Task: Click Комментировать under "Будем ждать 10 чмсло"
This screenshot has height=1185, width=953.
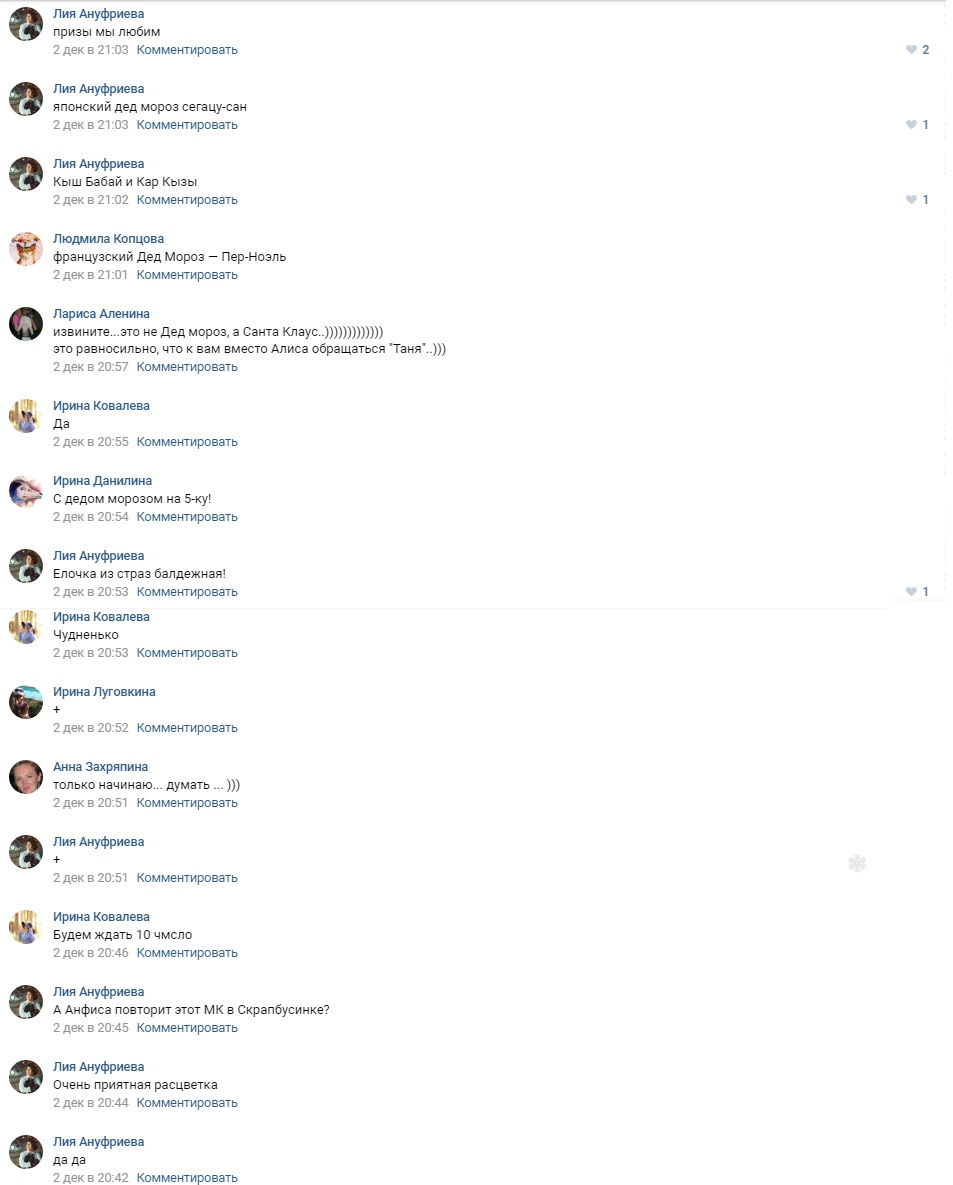Action: pos(187,953)
